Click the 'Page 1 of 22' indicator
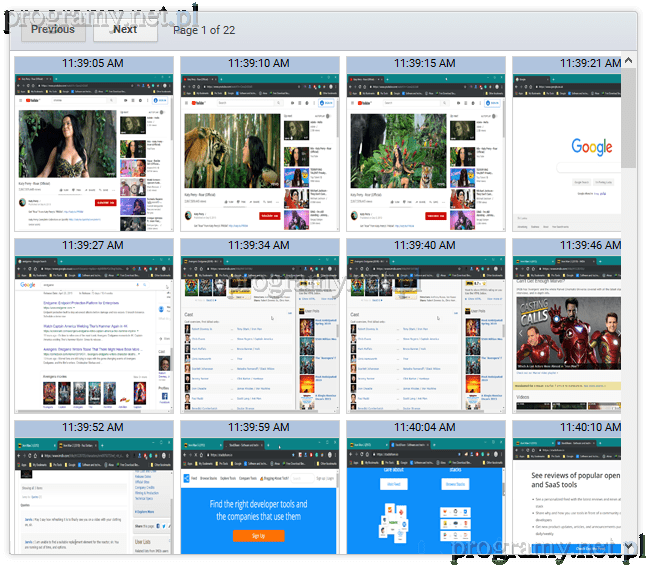Image resolution: width=647 pixels, height=565 pixels. [x=204, y=30]
